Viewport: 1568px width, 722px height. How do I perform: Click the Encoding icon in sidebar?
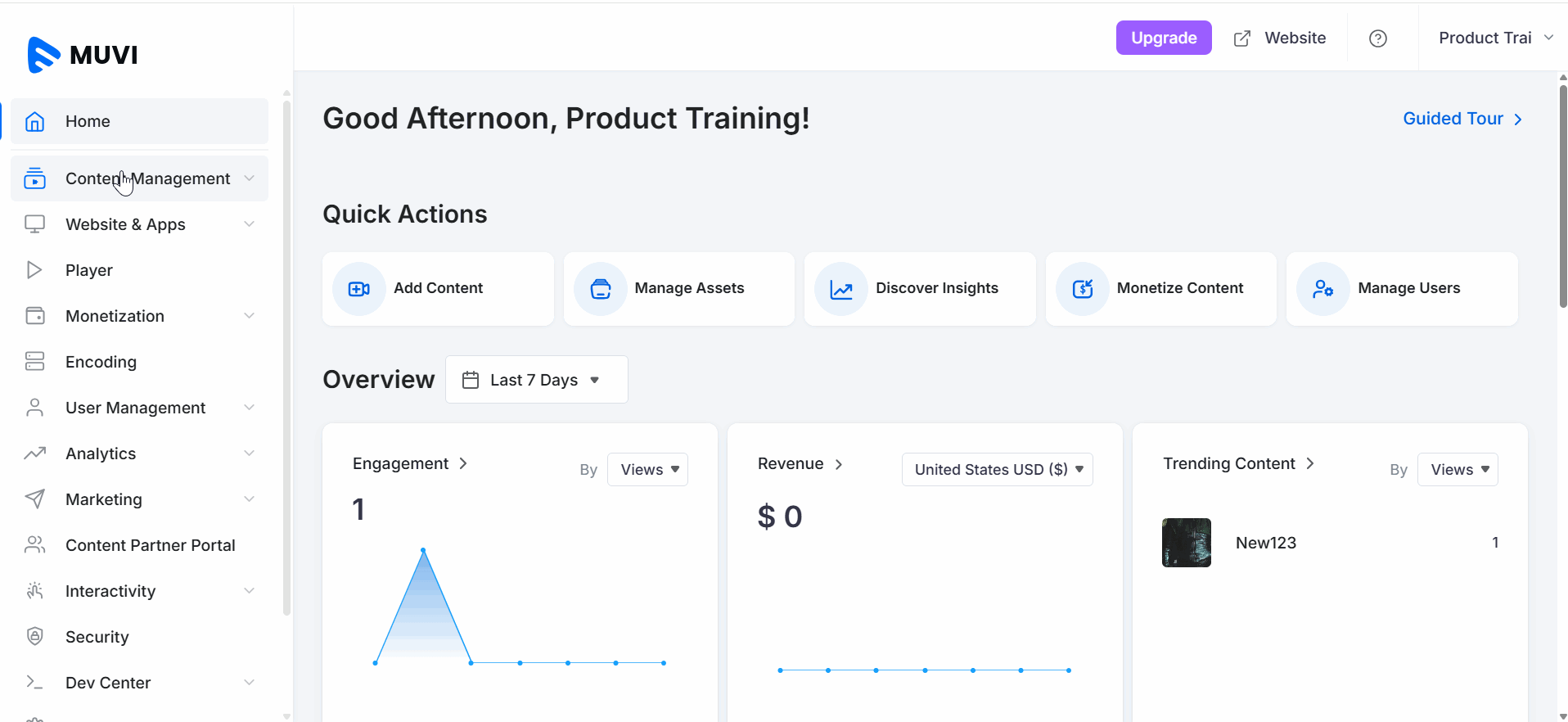(x=34, y=361)
